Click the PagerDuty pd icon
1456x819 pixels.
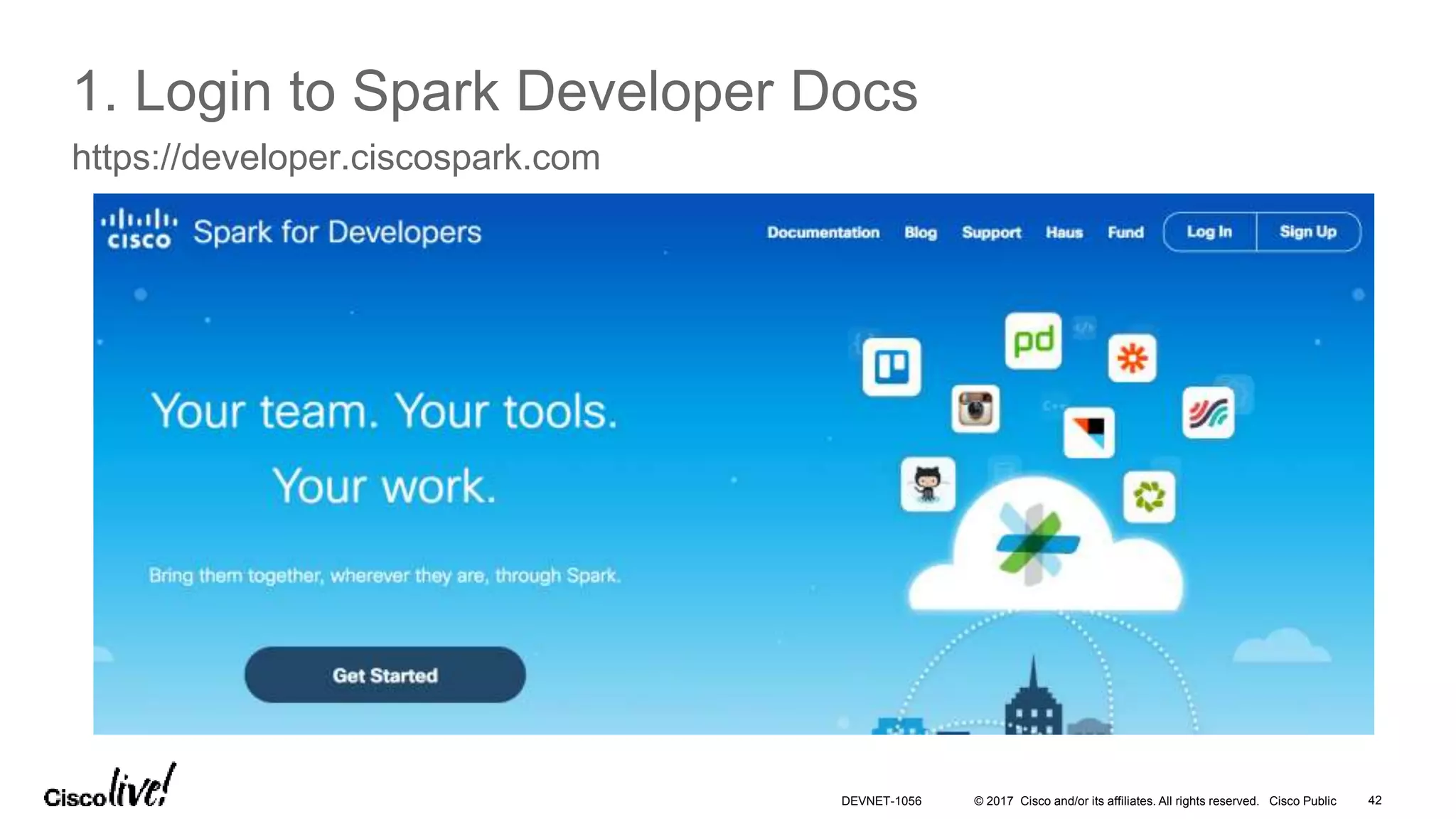1033,341
